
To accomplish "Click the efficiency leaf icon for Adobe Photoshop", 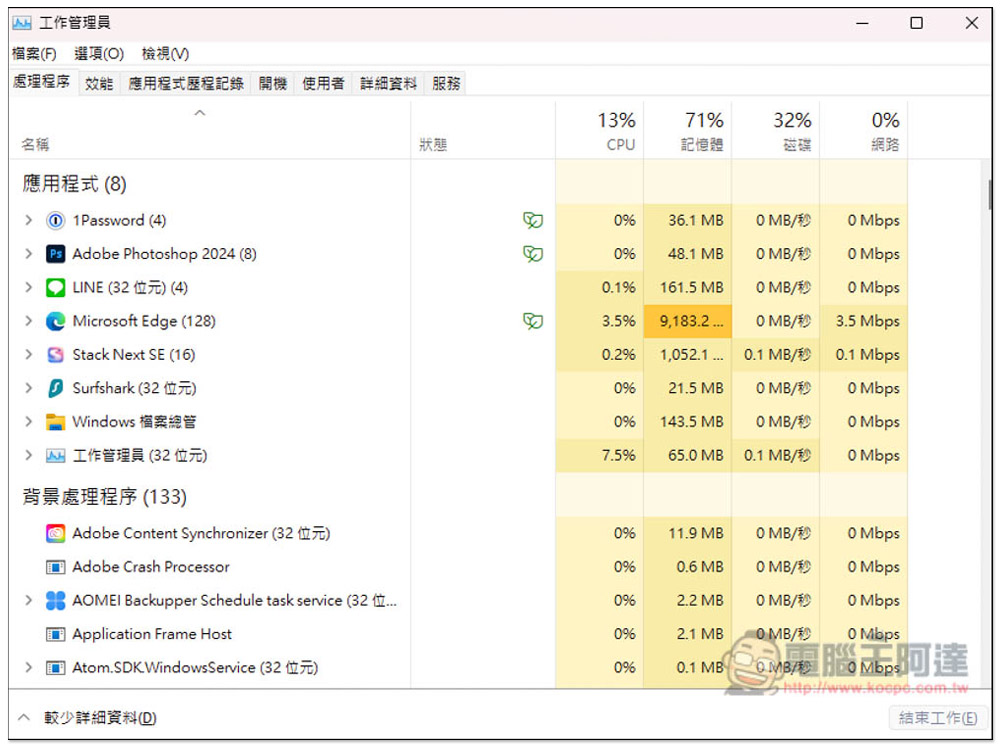I will click(533, 254).
